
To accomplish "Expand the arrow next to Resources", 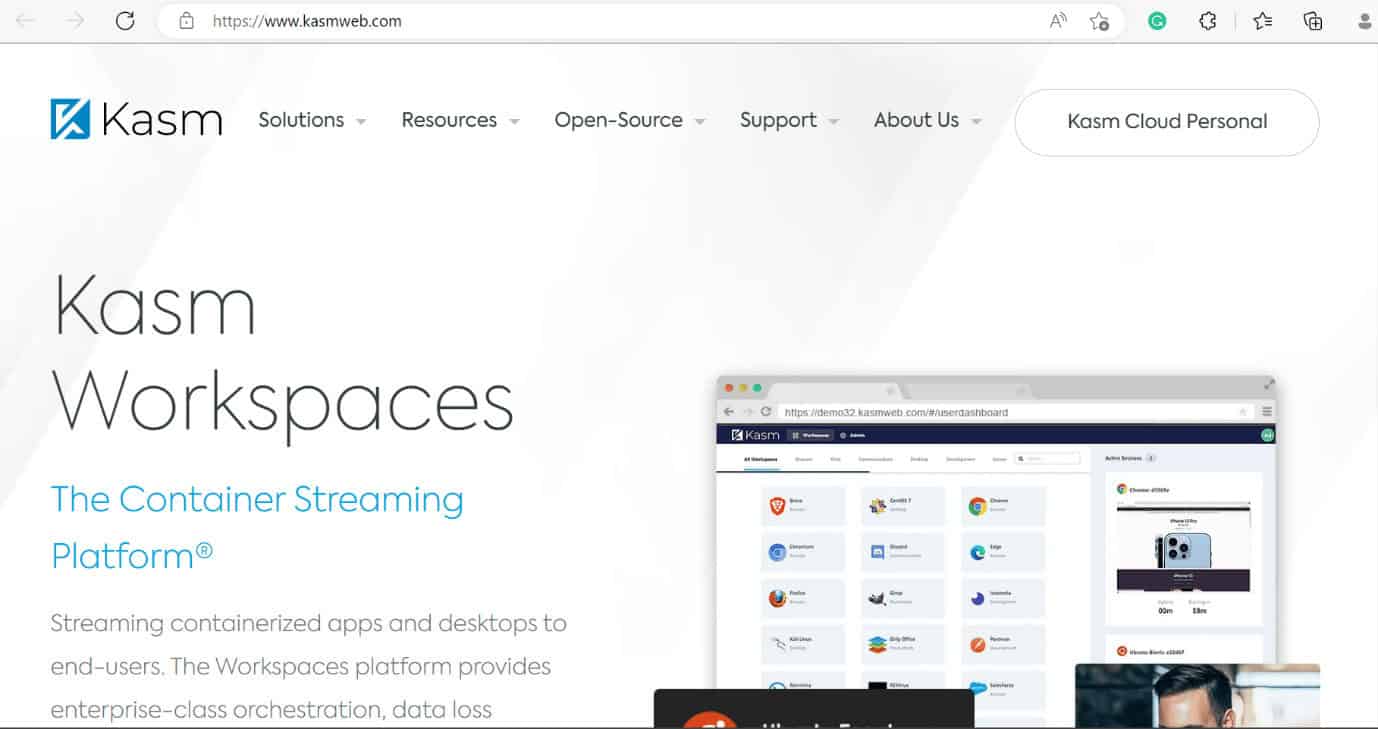I will tap(514, 122).
